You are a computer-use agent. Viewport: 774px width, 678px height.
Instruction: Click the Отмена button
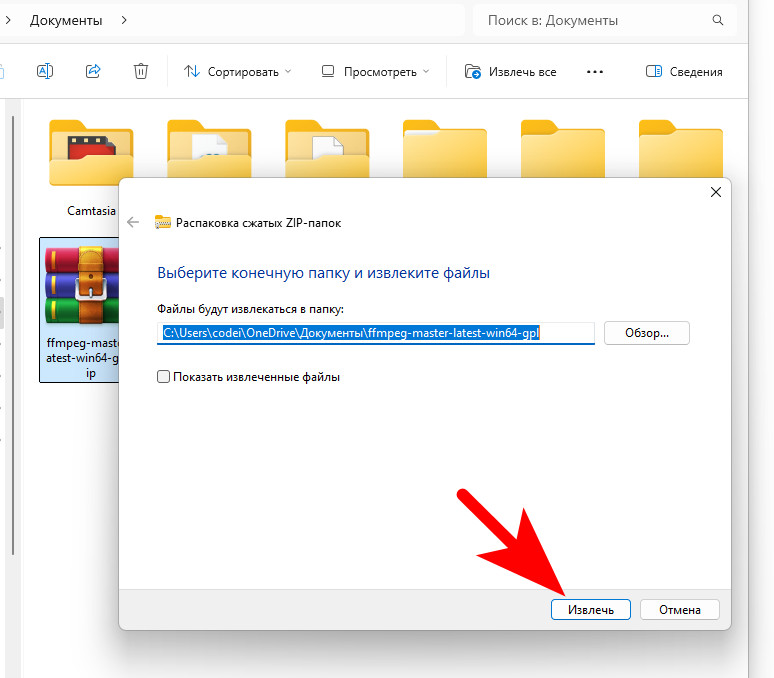680,609
